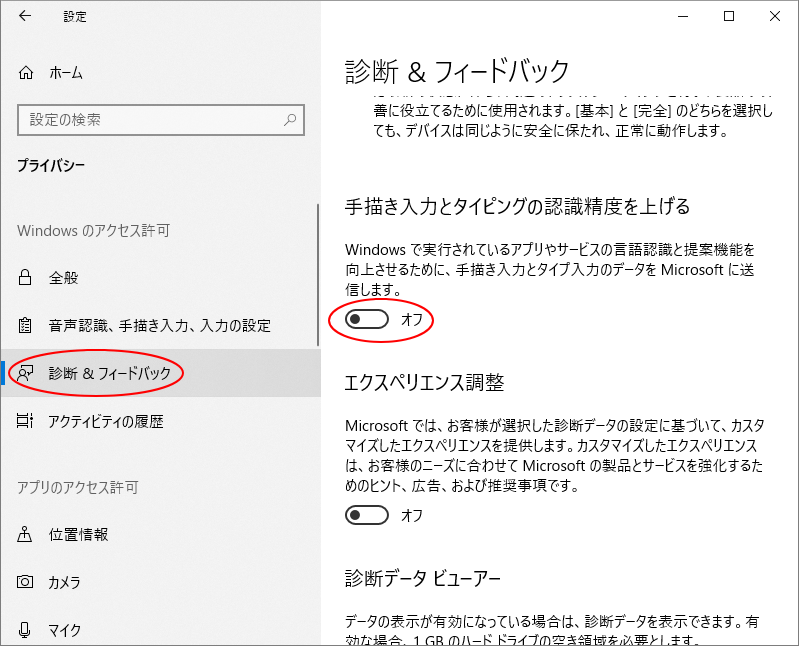Click the camera icon beside カメラ

(25, 582)
